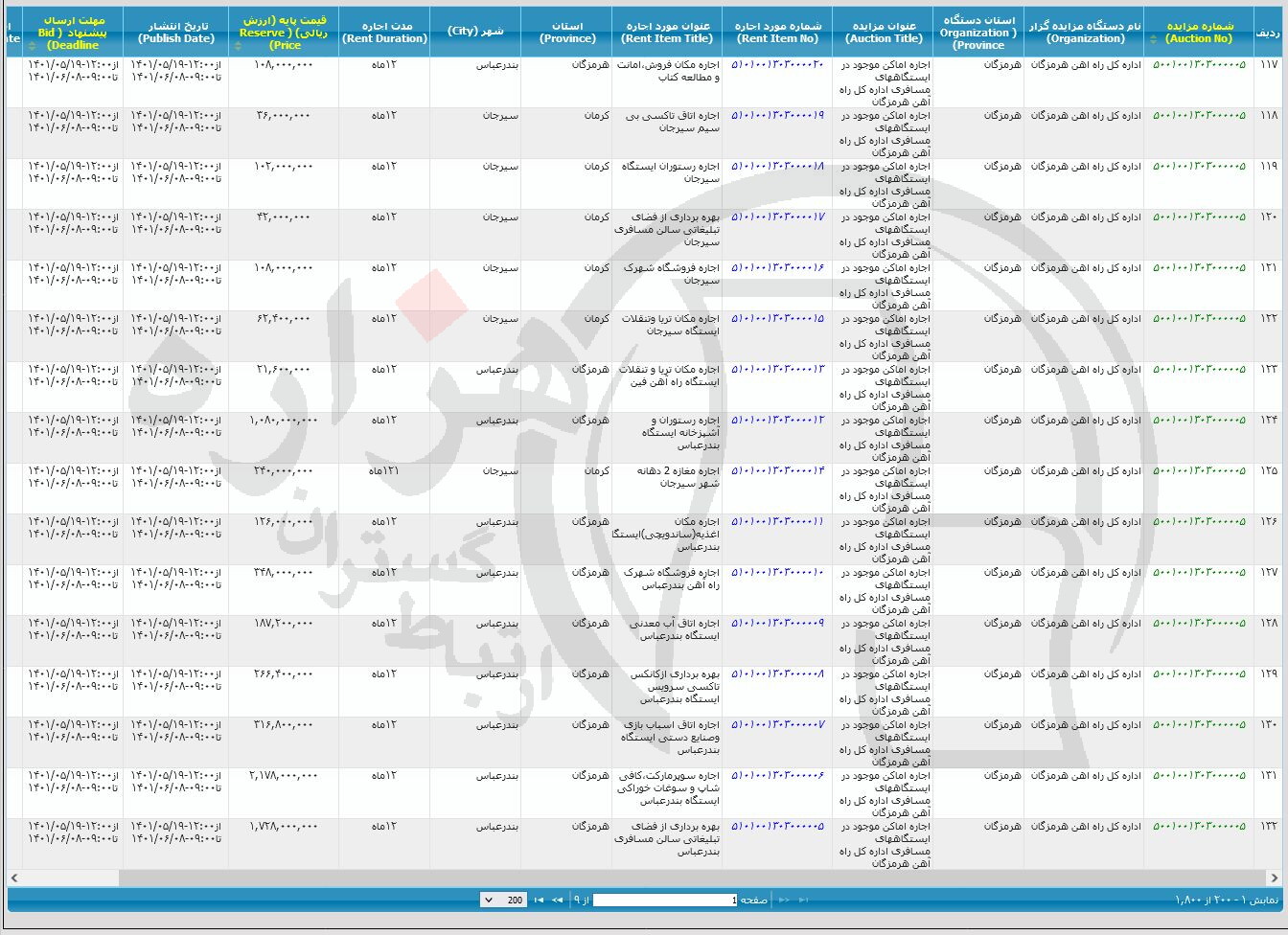This screenshot has height=935, width=1288.
Task: Click the City column header
Action: [x=475, y=33]
